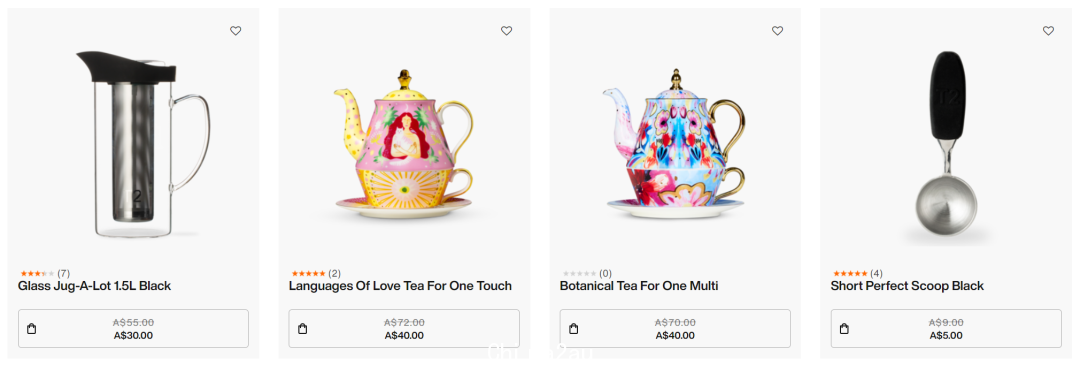Click heart icon on Botanical Tea For One
The width and height of the screenshot is (1080, 365).
[x=778, y=31]
